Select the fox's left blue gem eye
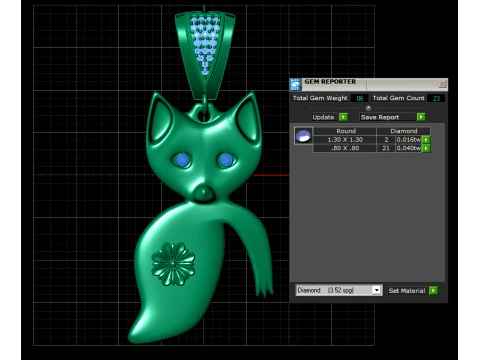Viewport: 480px width, 360px height. [x=182, y=160]
